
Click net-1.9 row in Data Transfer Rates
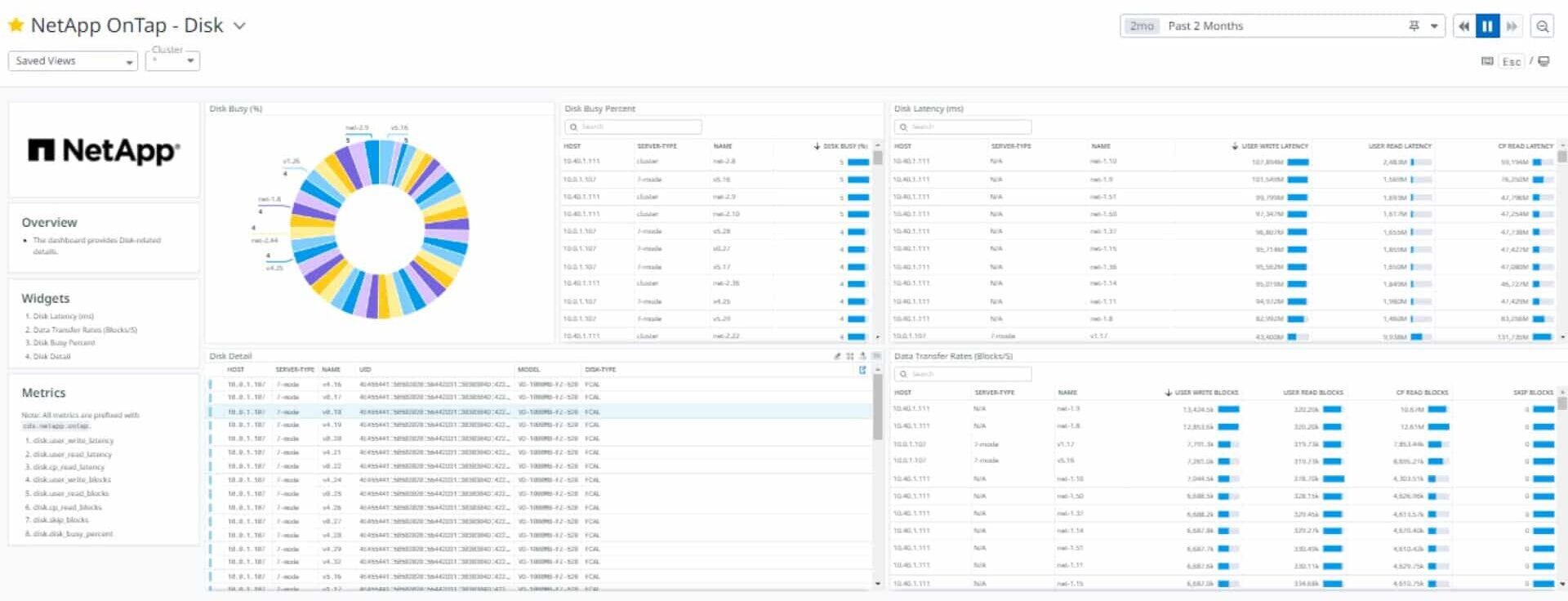pos(1223,408)
